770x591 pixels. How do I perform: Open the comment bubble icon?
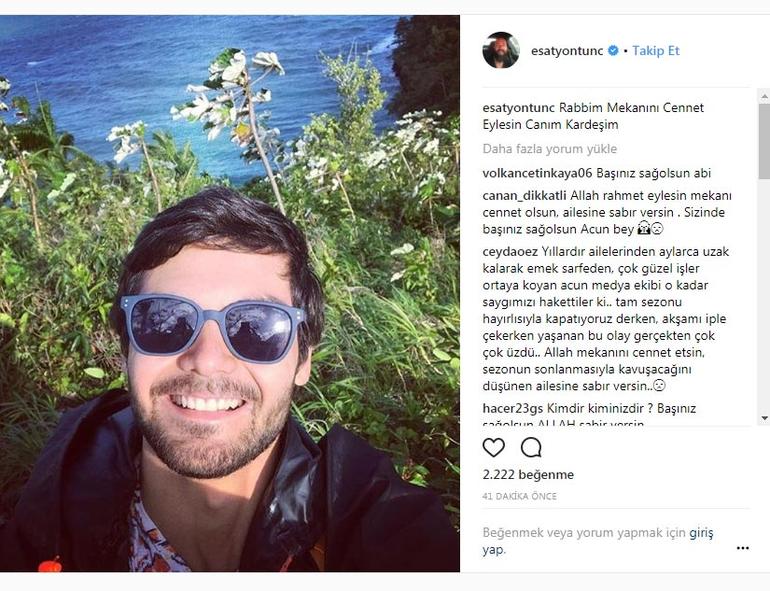point(531,448)
